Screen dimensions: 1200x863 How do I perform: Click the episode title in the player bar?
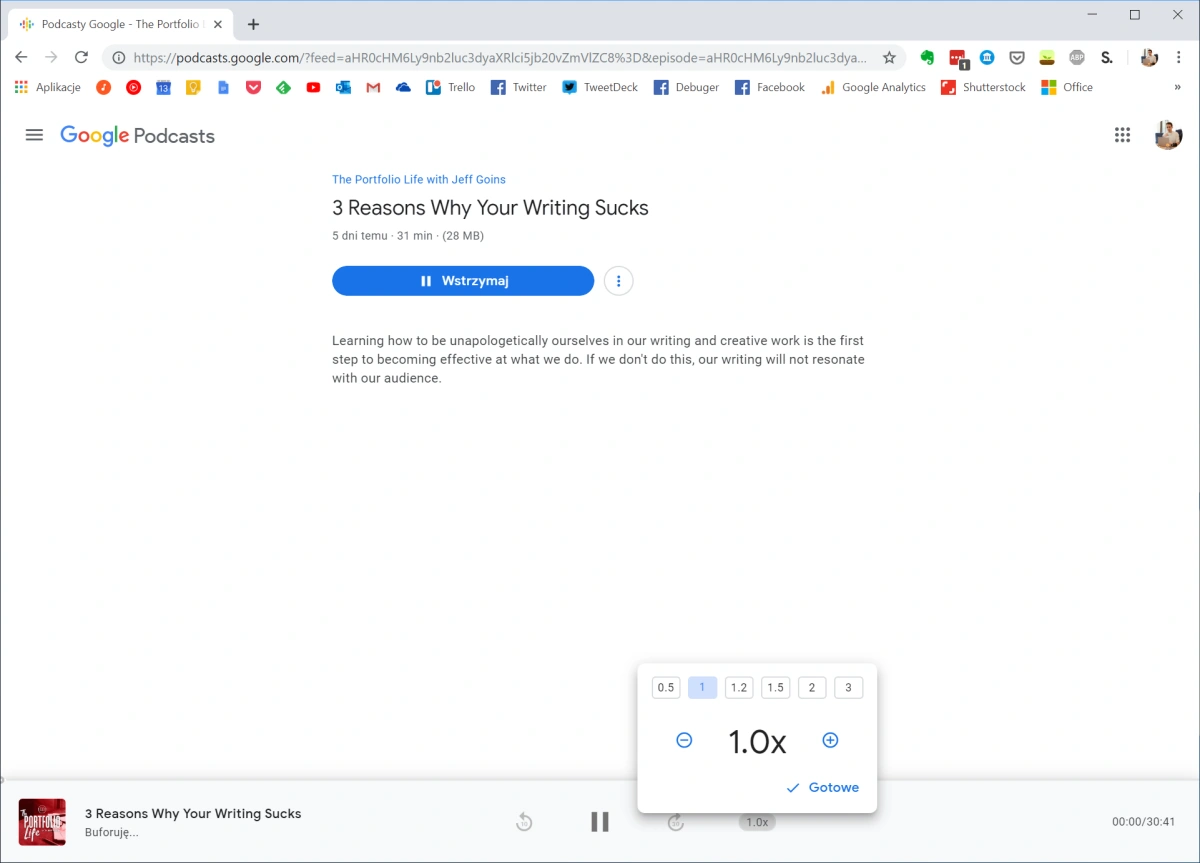193,813
